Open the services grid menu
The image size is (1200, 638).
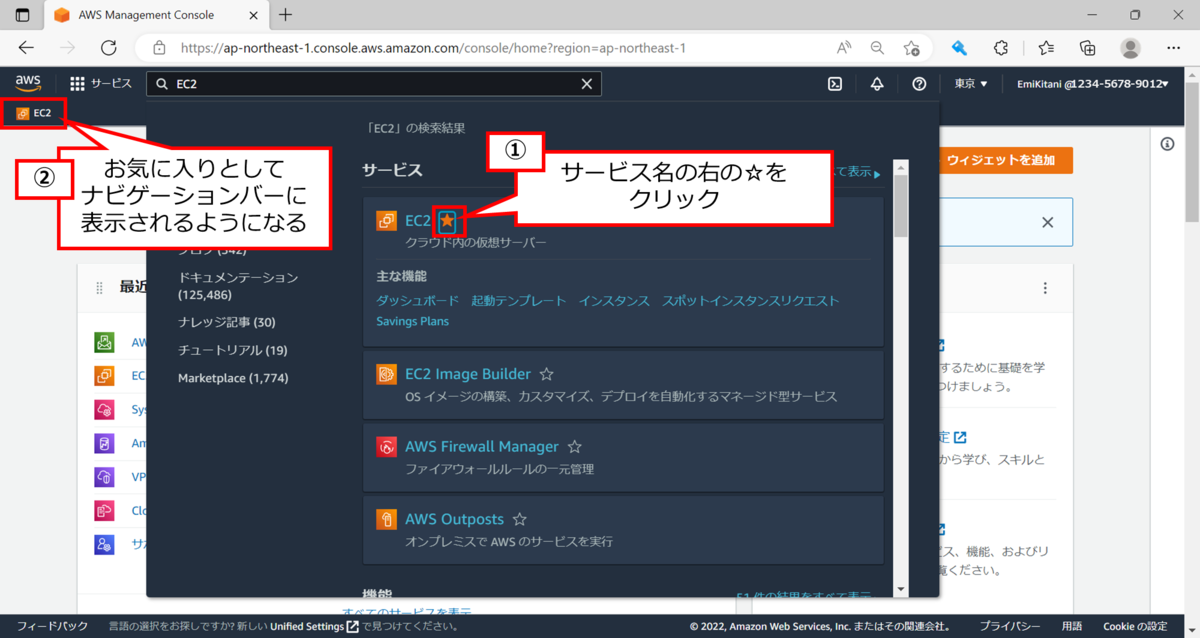(x=77, y=84)
